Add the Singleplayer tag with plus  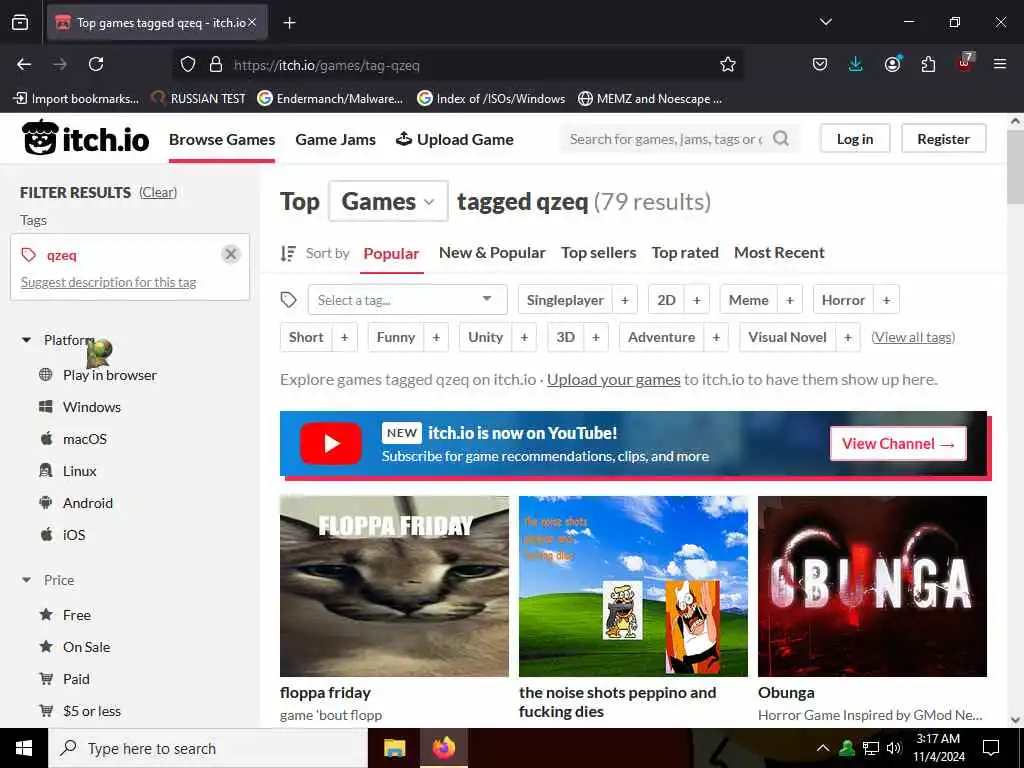coord(625,300)
